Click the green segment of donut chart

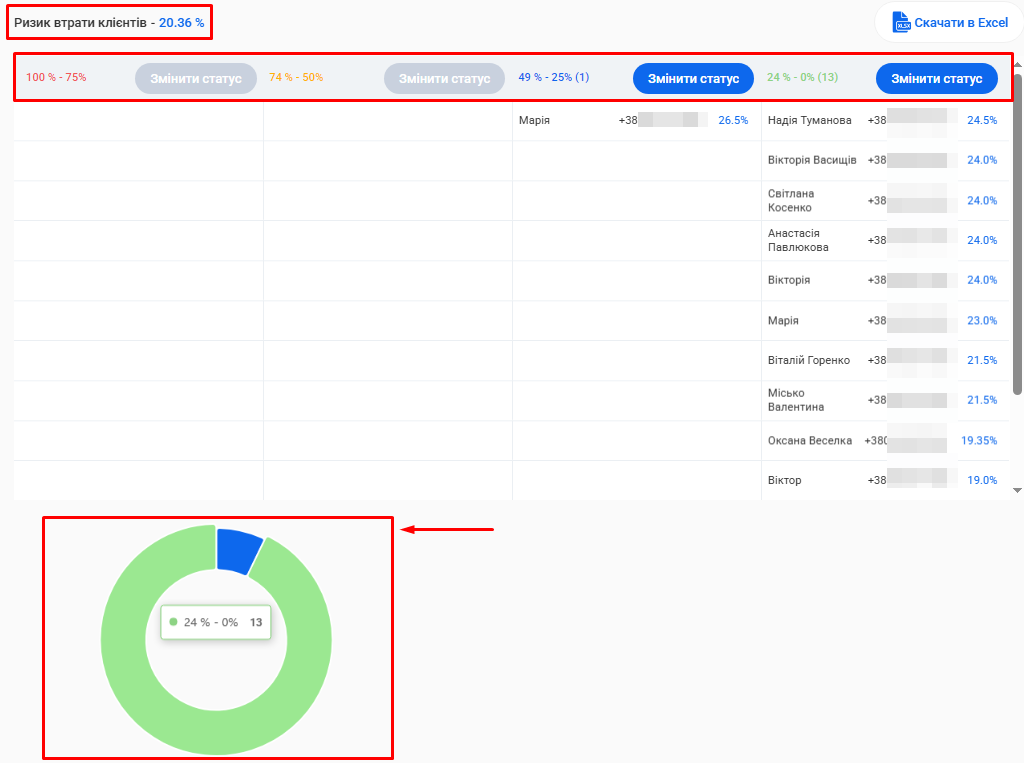pos(130,680)
